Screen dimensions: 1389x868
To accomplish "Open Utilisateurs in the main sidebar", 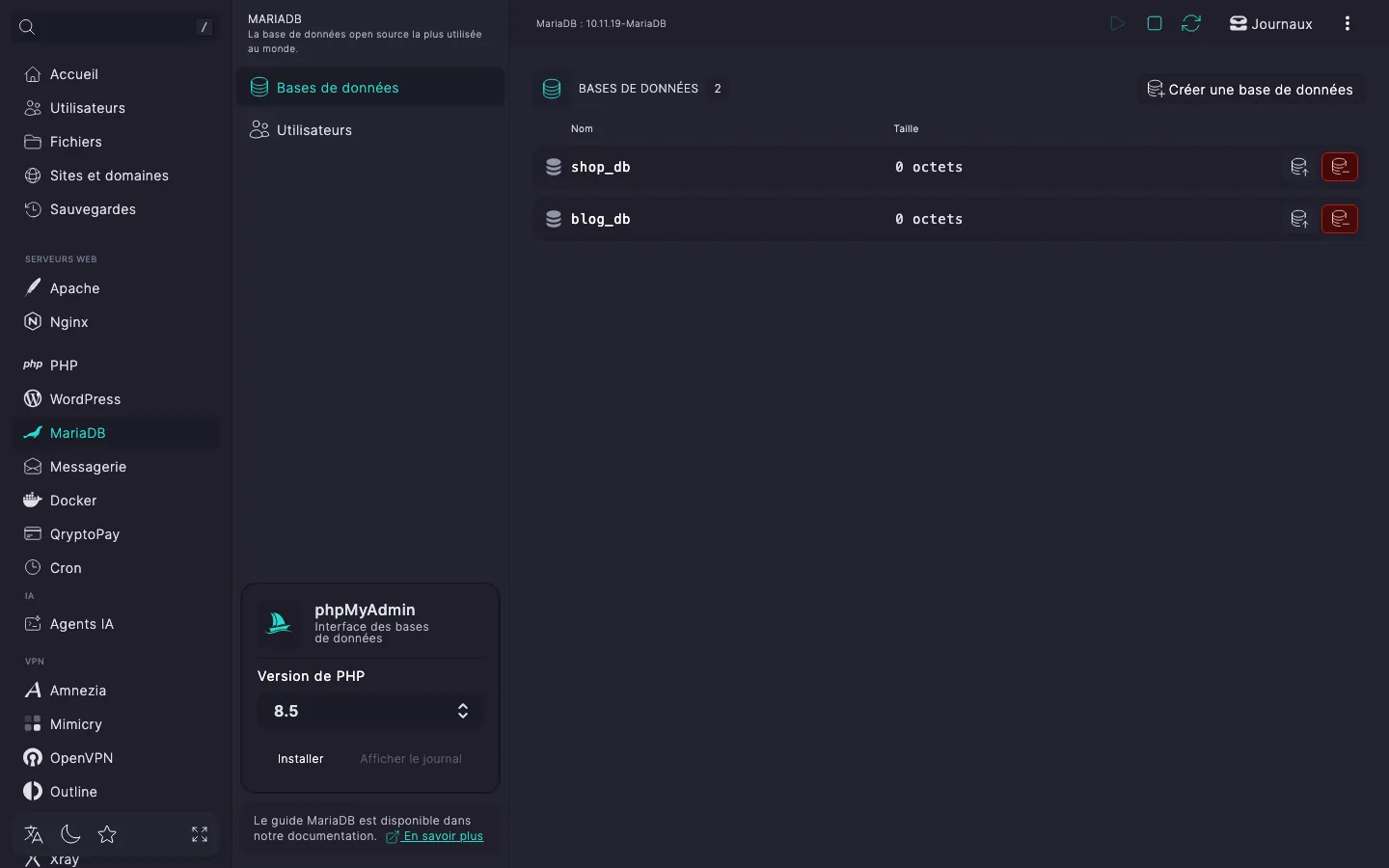I will point(116,108).
